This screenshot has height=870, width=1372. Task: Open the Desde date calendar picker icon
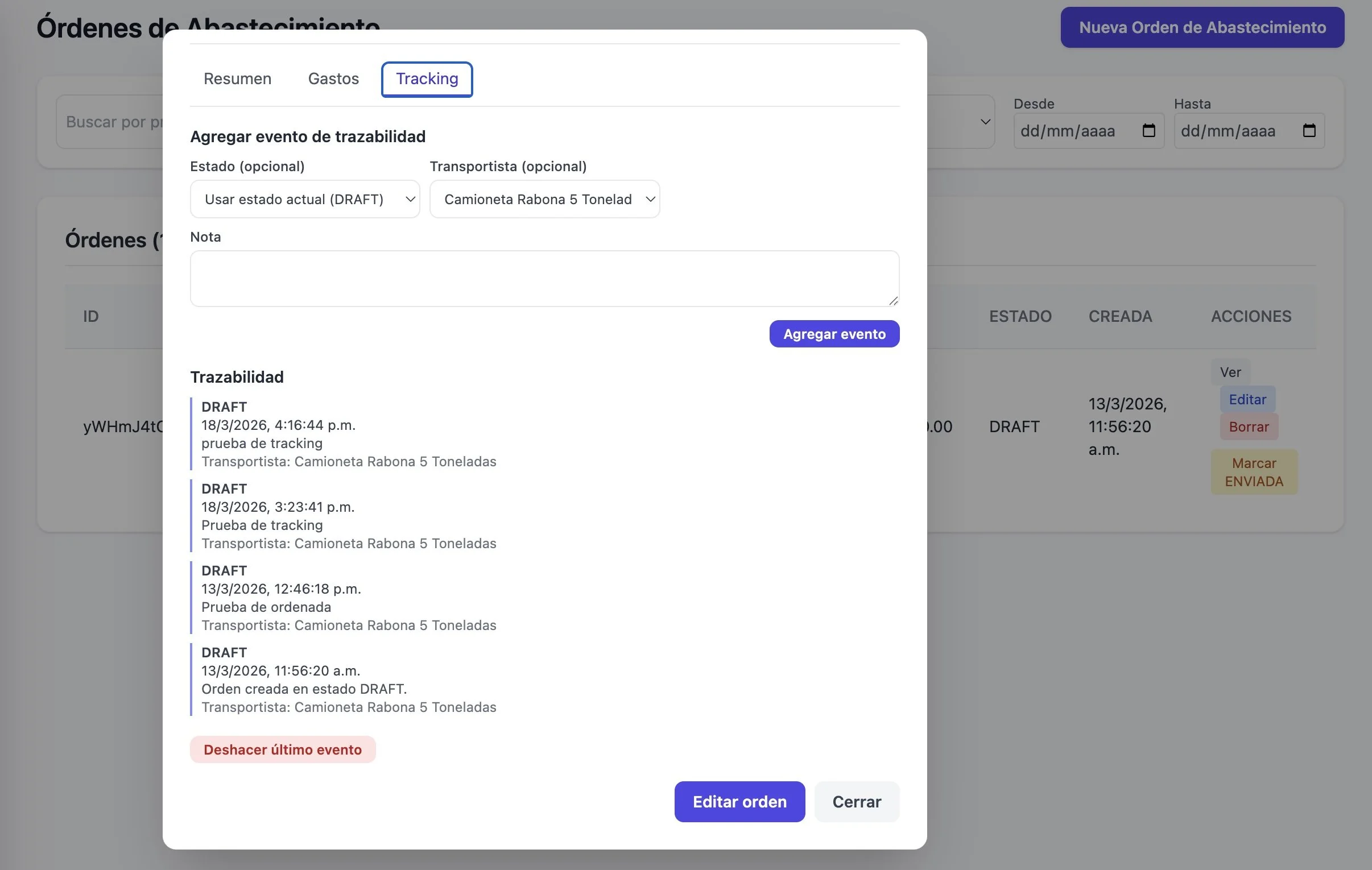click(x=1148, y=130)
